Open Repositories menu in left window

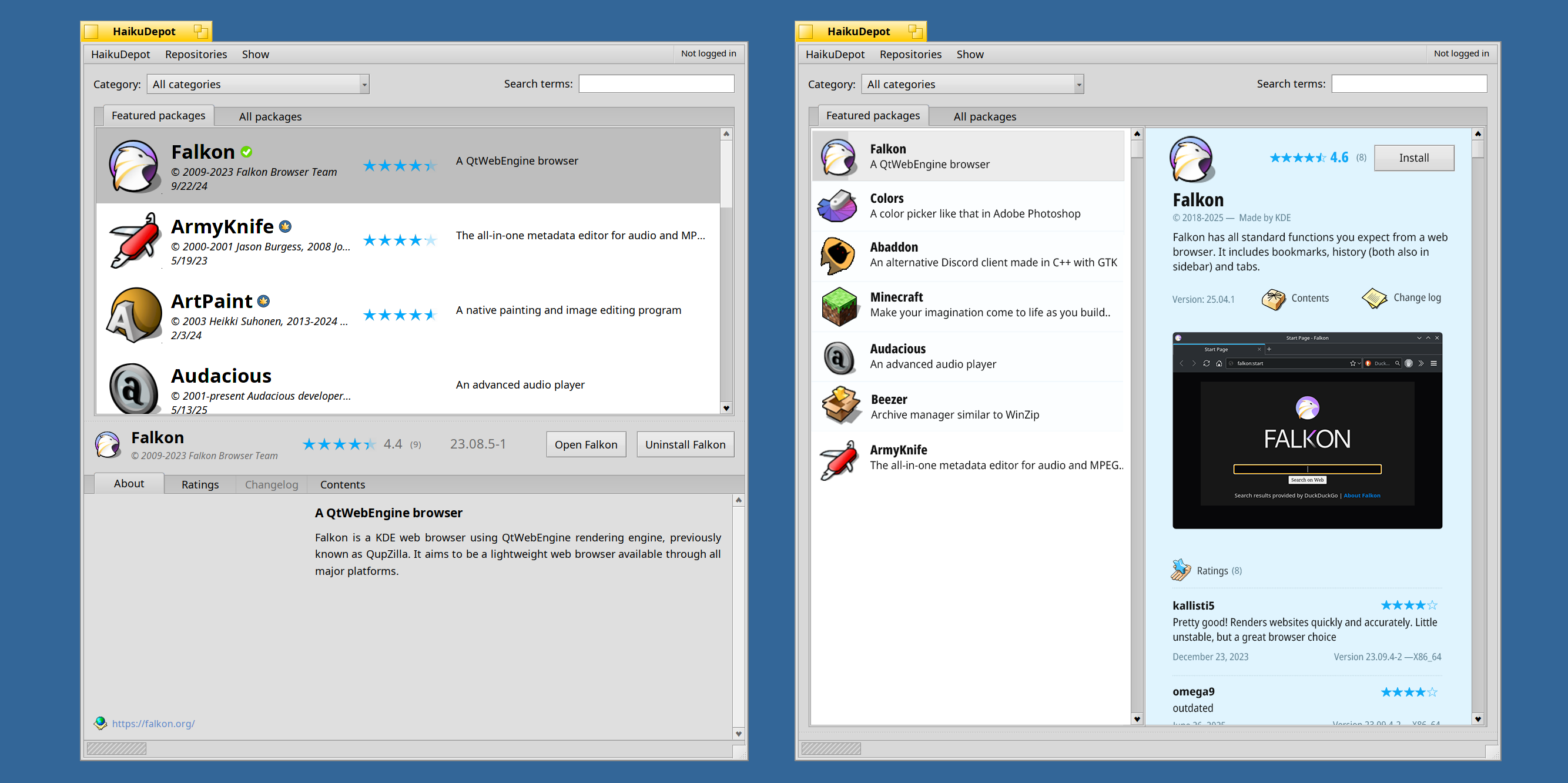pos(196,54)
